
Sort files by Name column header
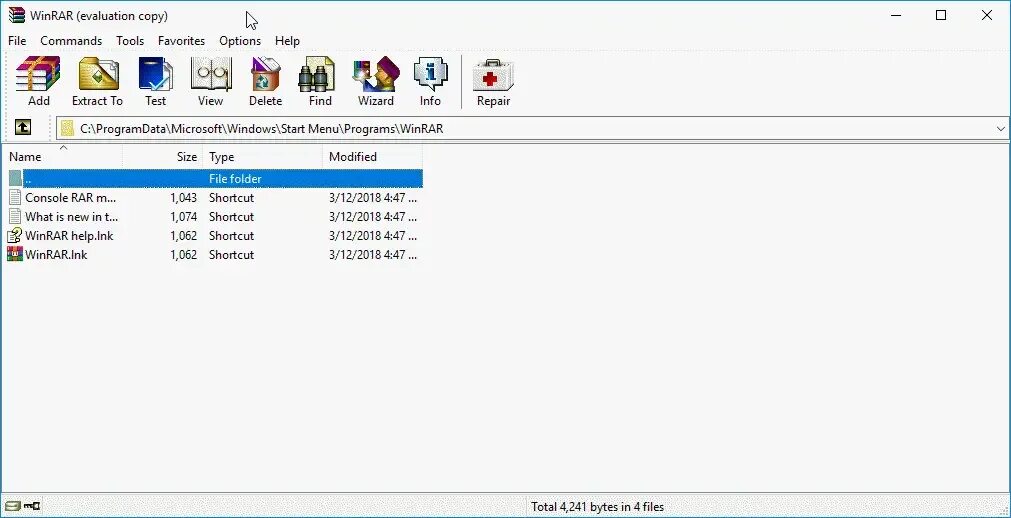coord(62,157)
